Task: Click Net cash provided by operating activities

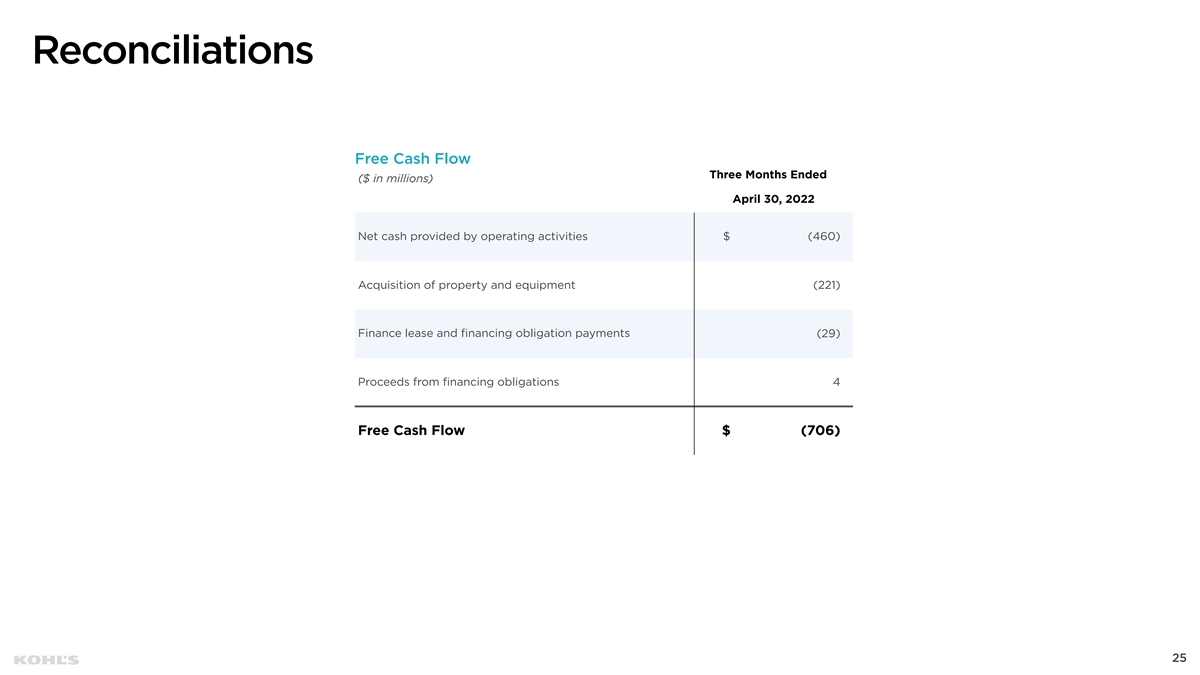Action: pos(472,236)
